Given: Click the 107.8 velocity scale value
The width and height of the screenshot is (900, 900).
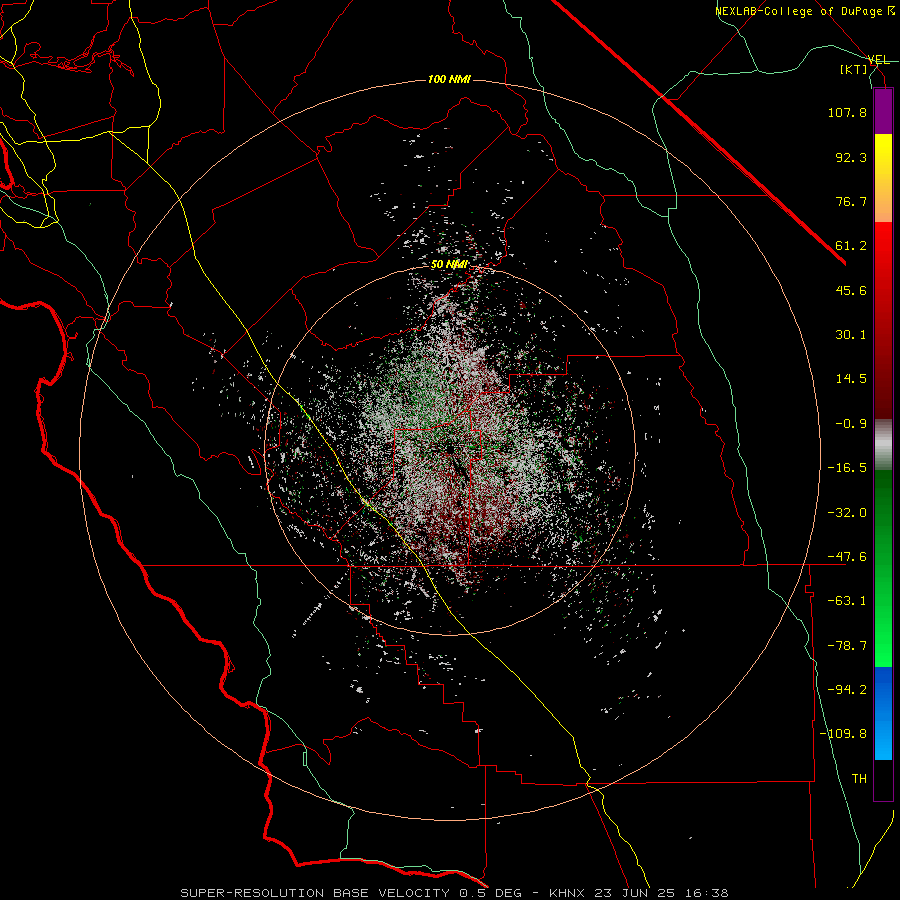Looking at the screenshot, I should click(x=847, y=112).
